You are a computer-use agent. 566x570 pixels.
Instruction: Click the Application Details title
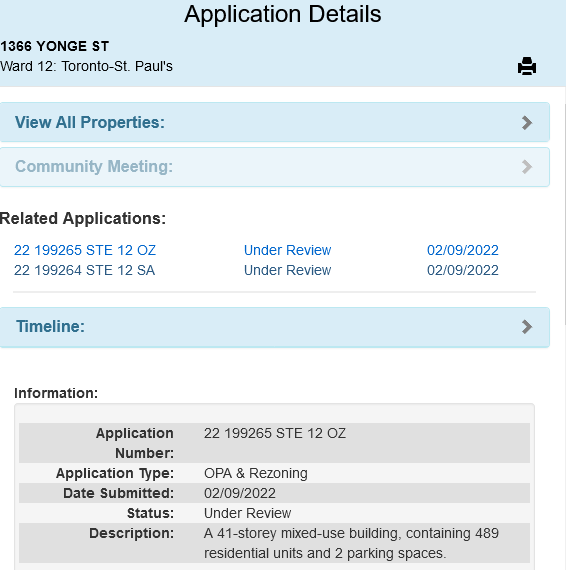pyautogui.click(x=282, y=14)
